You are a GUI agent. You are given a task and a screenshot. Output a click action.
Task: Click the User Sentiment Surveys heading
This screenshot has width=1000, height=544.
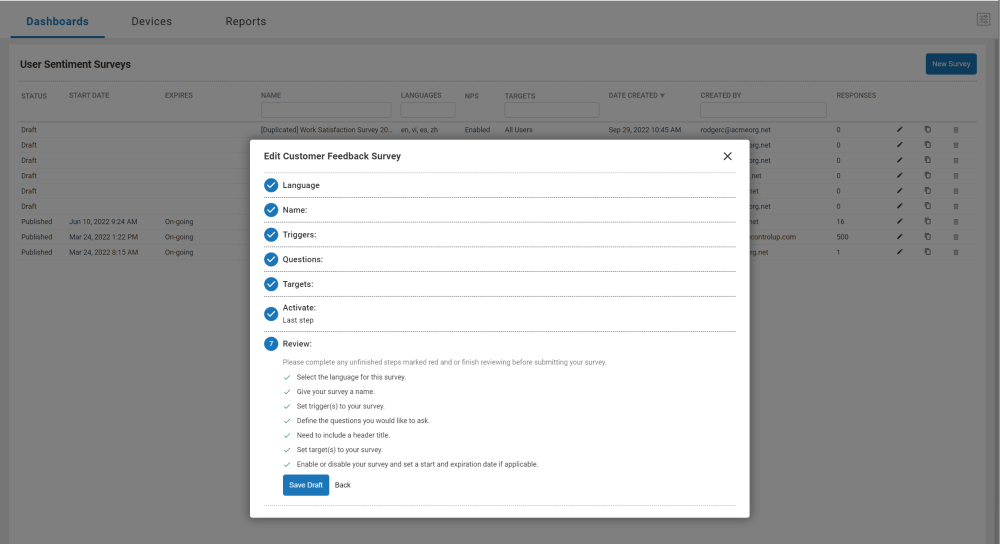75,64
